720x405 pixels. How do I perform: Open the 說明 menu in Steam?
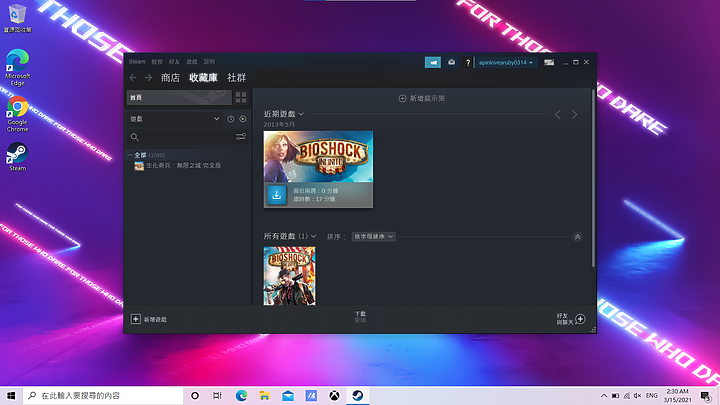(x=209, y=62)
